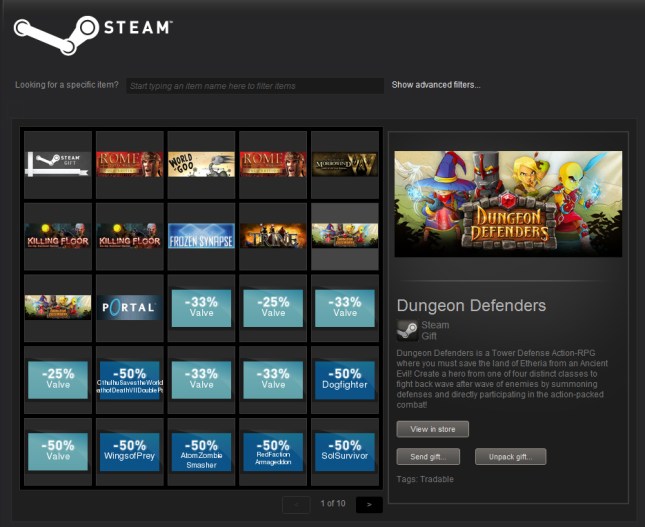Select the Frozen Synapse gift
Image resolution: width=645 pixels, height=527 pixels.
[x=201, y=236]
